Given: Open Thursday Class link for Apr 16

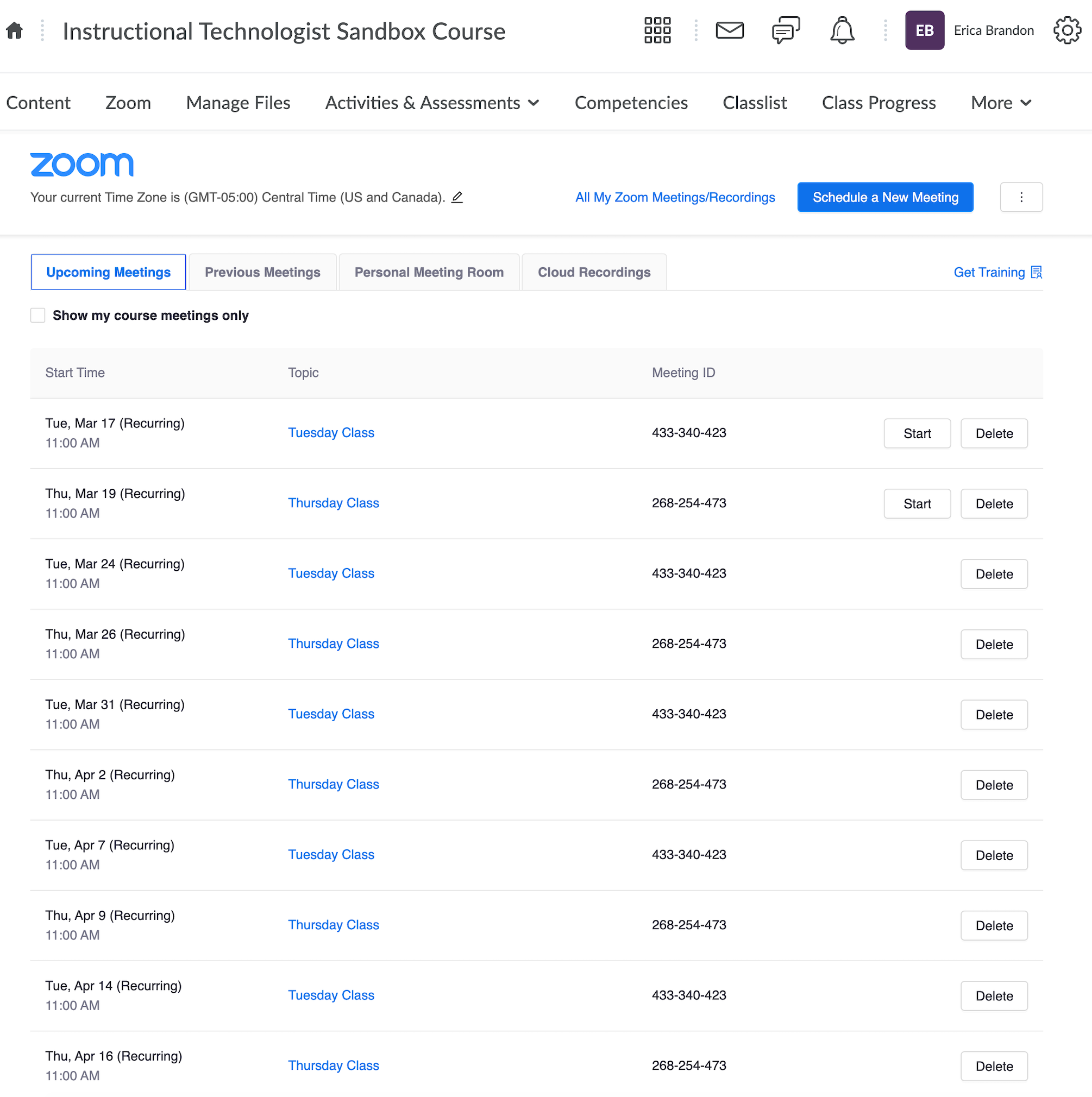Looking at the screenshot, I should click(x=334, y=1067).
